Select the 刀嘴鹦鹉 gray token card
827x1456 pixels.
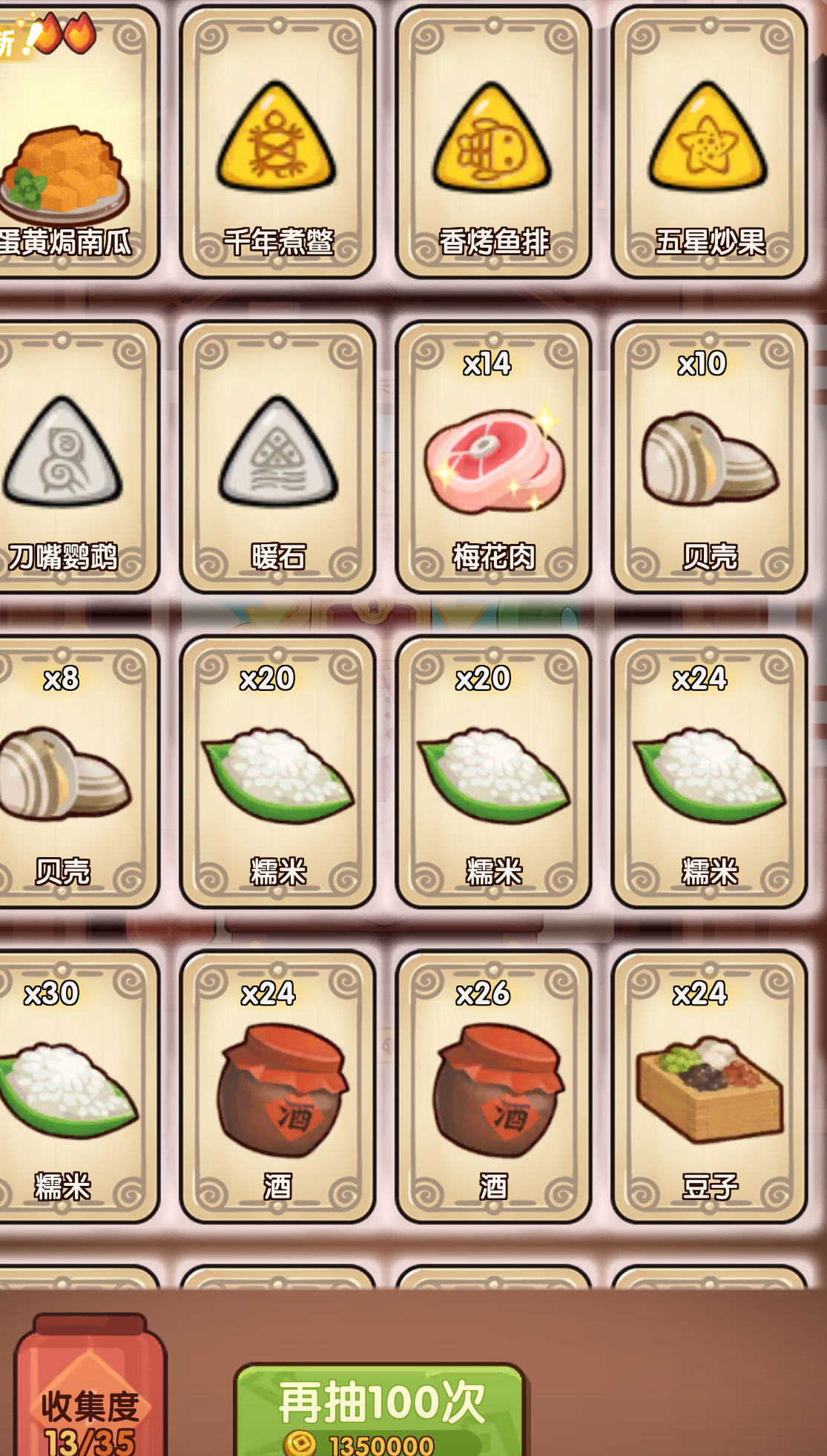pyautogui.click(x=78, y=456)
